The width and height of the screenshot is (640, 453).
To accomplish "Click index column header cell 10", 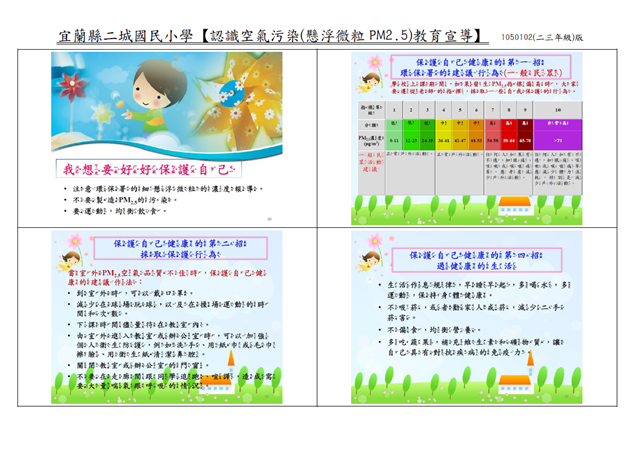I will click(558, 110).
